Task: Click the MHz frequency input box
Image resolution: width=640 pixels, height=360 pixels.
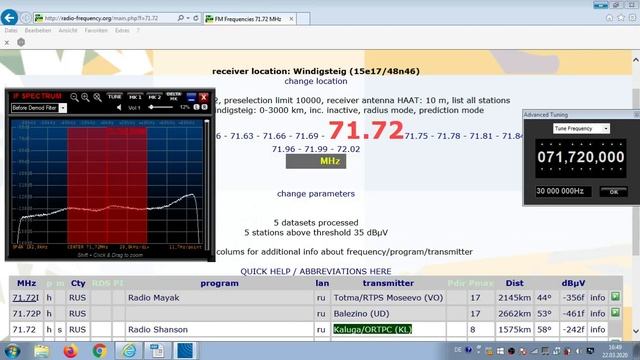Action: [316, 161]
